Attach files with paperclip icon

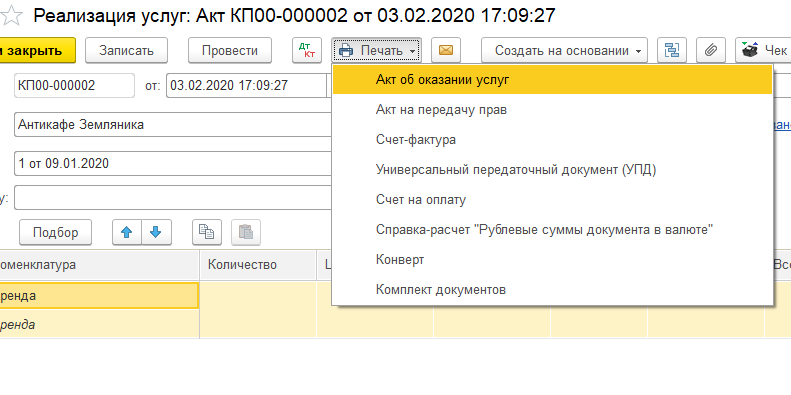tap(711, 50)
